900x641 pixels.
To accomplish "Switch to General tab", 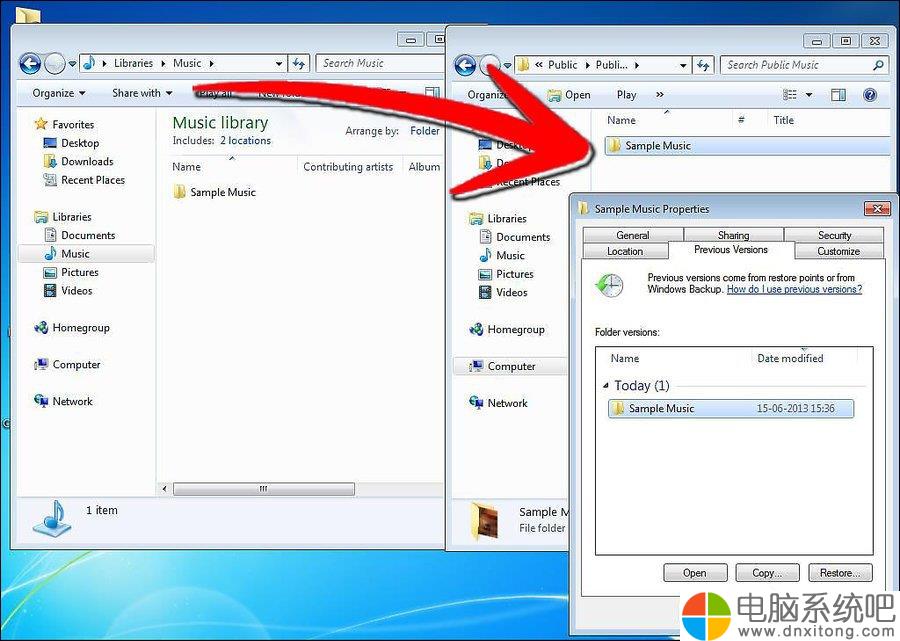I will [x=633, y=235].
